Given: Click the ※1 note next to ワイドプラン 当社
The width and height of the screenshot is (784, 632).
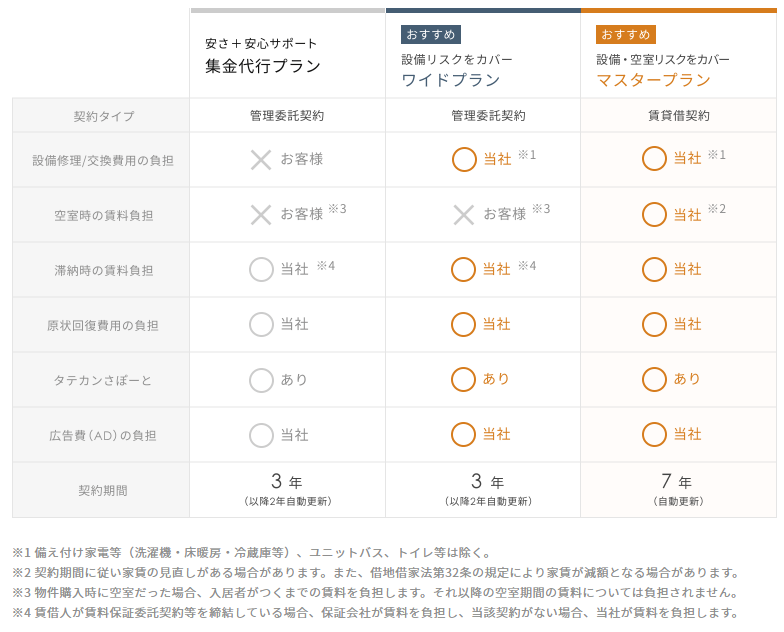Looking at the screenshot, I should point(527,154).
